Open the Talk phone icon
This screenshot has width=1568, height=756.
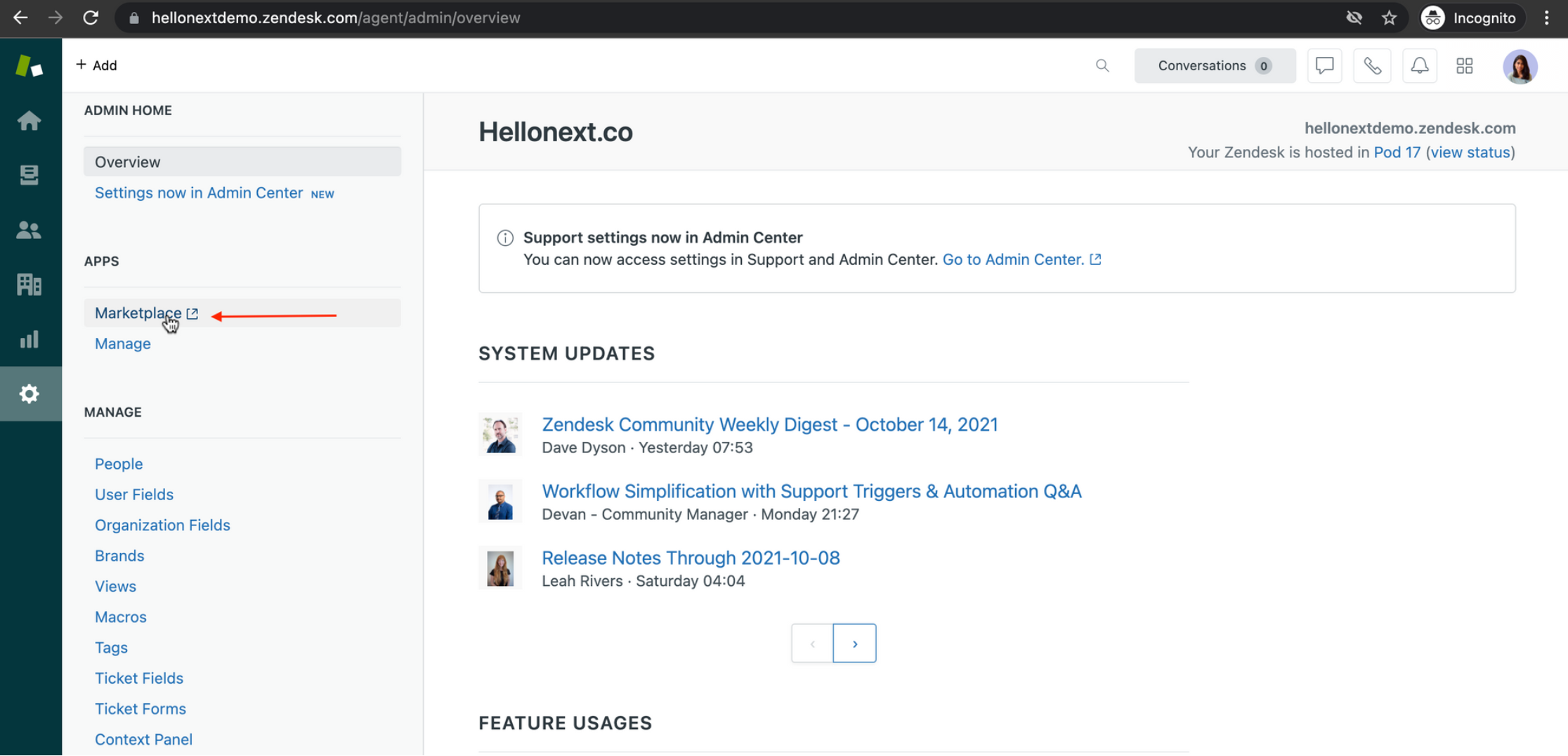coord(1372,66)
